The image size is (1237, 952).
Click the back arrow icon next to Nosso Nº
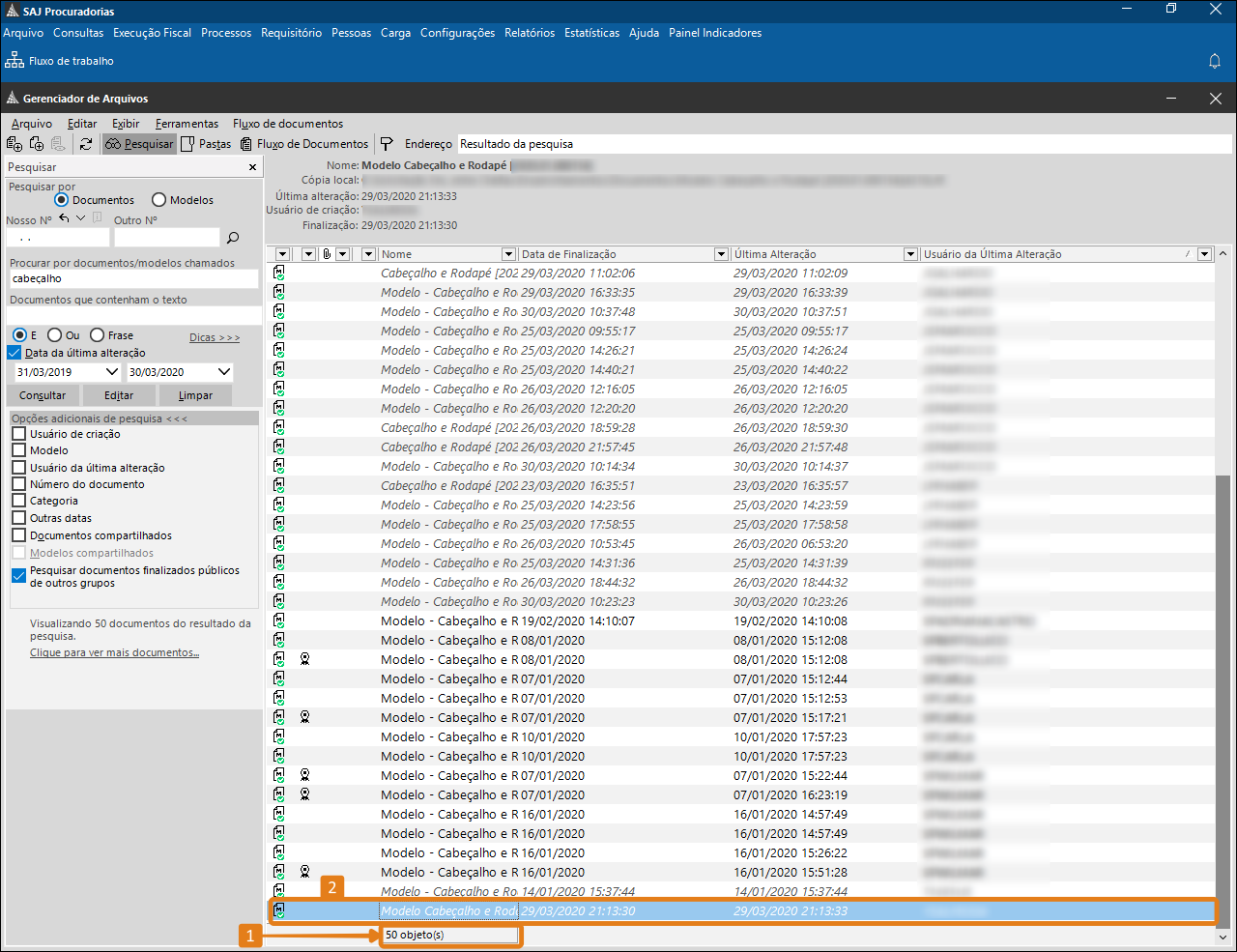[65, 218]
